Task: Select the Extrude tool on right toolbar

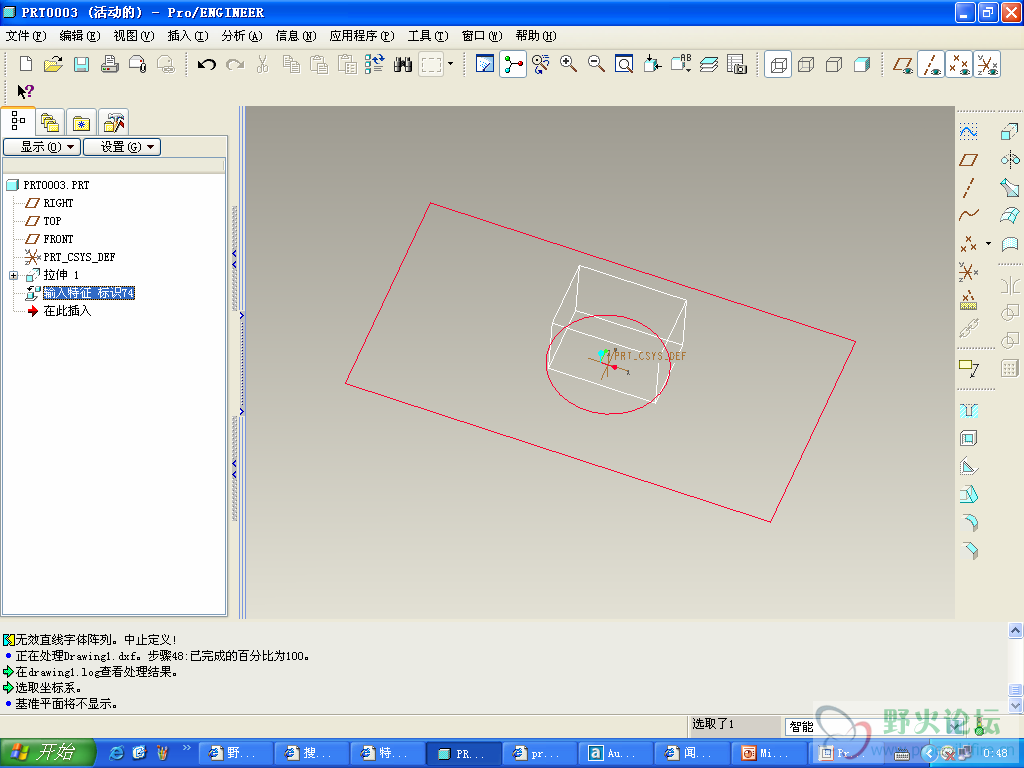Action: coord(1010,131)
